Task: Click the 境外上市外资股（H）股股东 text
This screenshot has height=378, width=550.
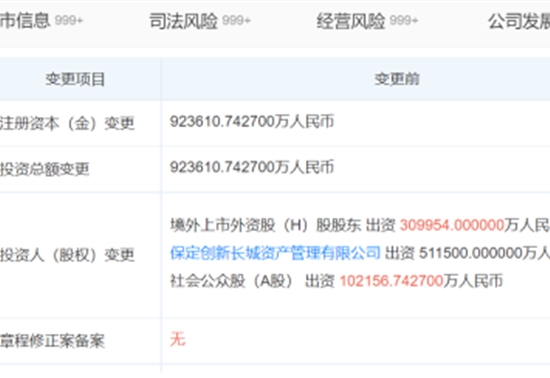Action: point(266,225)
